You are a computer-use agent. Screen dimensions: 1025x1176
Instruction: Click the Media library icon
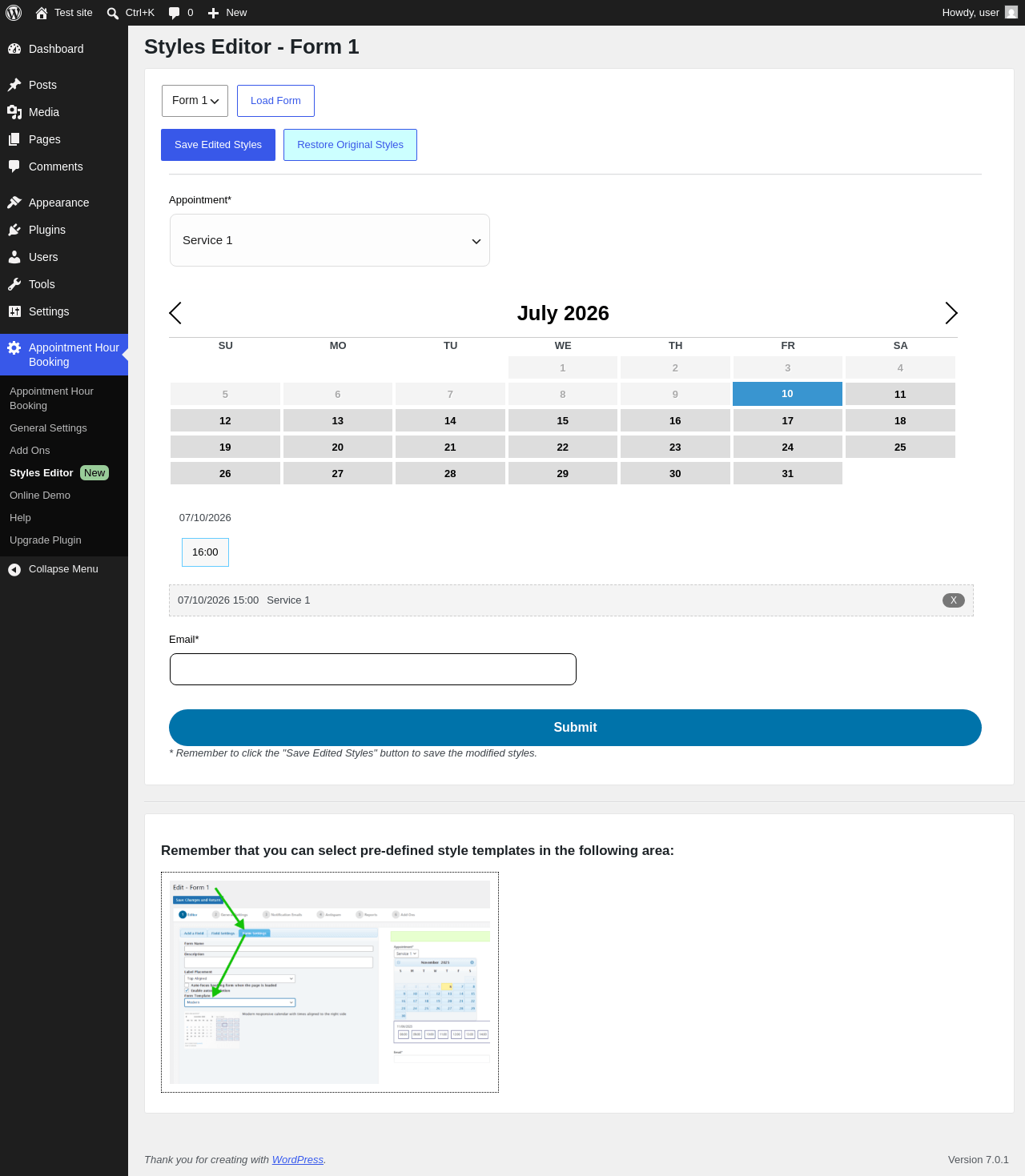point(14,112)
